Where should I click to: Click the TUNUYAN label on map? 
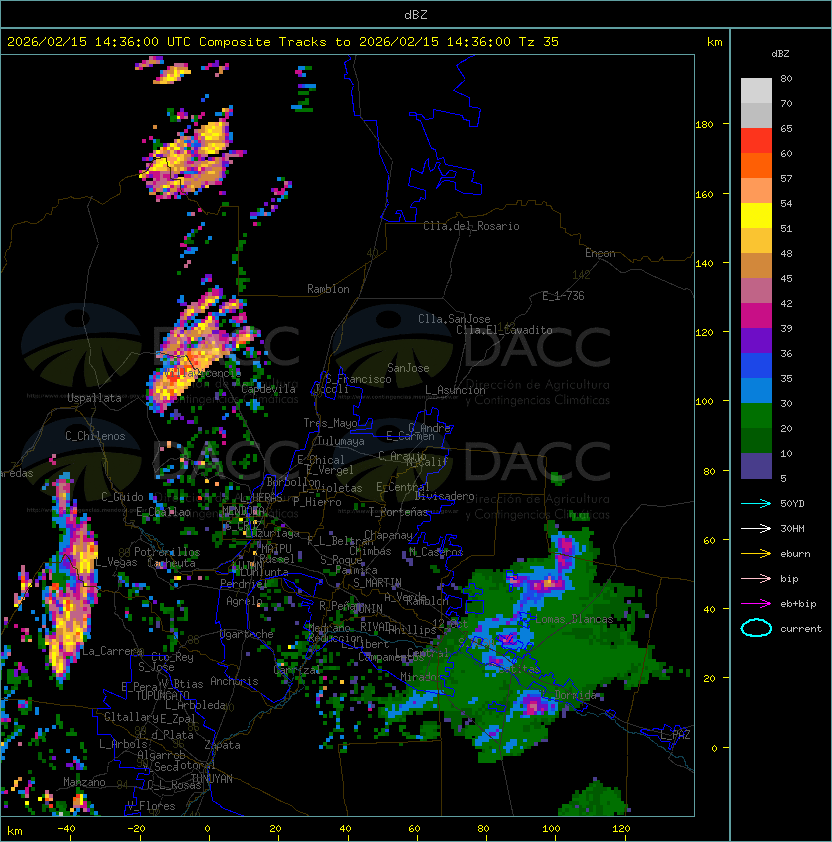point(212,779)
